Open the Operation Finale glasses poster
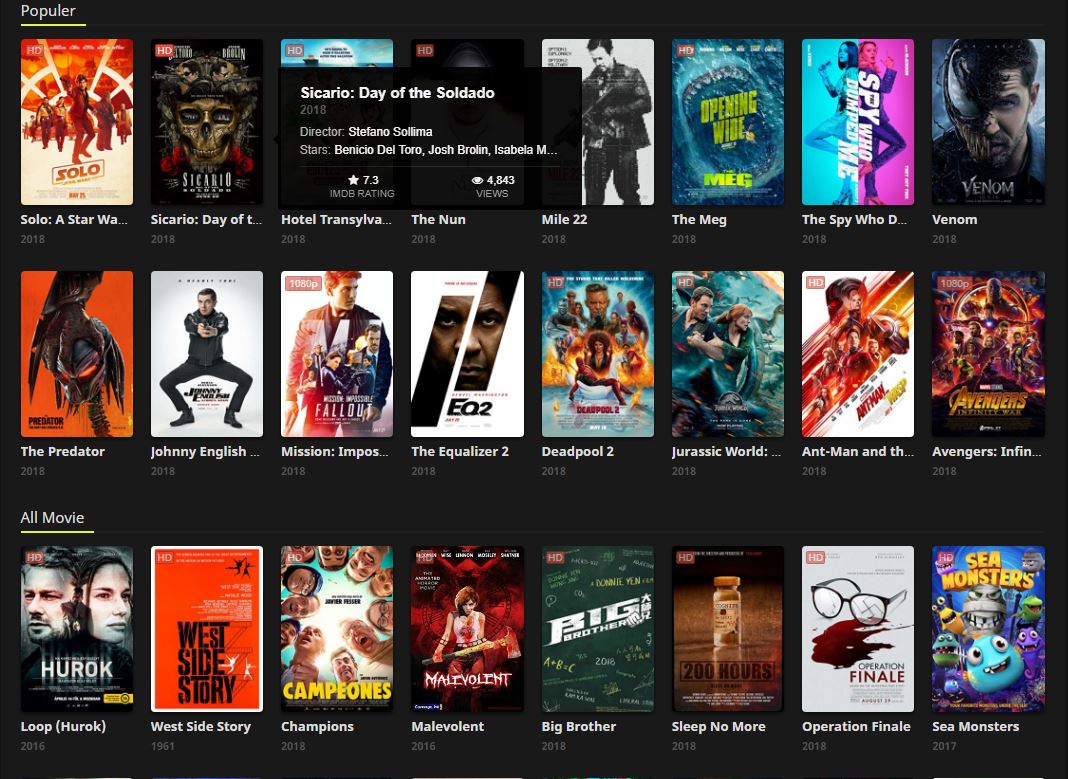Viewport: 1068px width, 779px height. (x=858, y=629)
